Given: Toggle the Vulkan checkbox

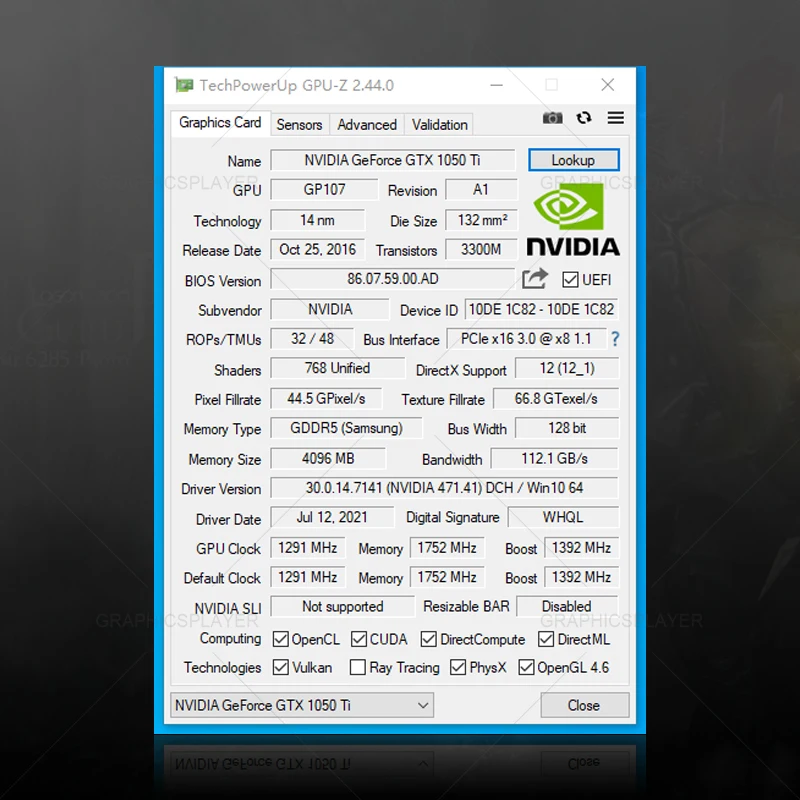Looking at the screenshot, I should click(x=281, y=667).
